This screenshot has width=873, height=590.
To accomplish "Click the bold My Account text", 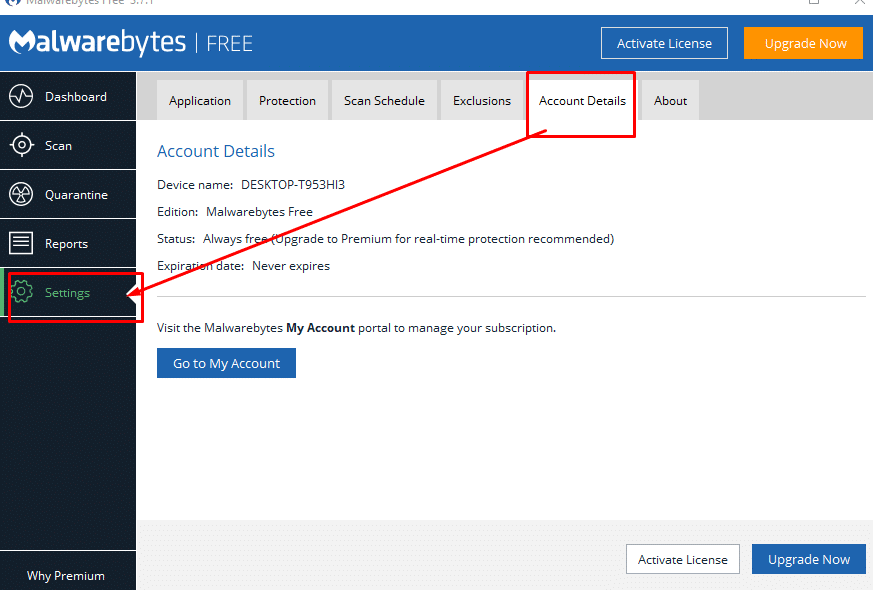I will pyautogui.click(x=320, y=328).
